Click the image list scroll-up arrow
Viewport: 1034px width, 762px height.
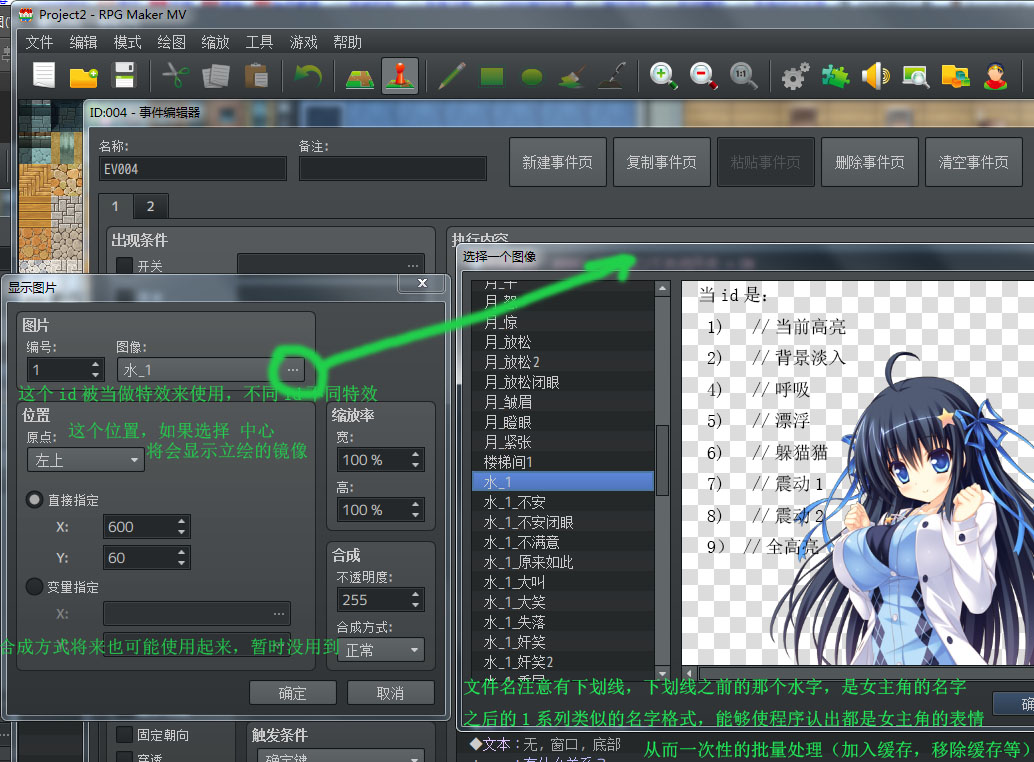(x=662, y=288)
